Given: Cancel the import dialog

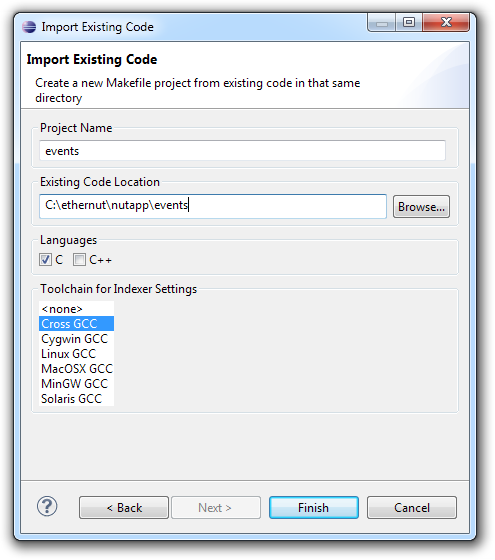Looking at the screenshot, I should (x=412, y=508).
